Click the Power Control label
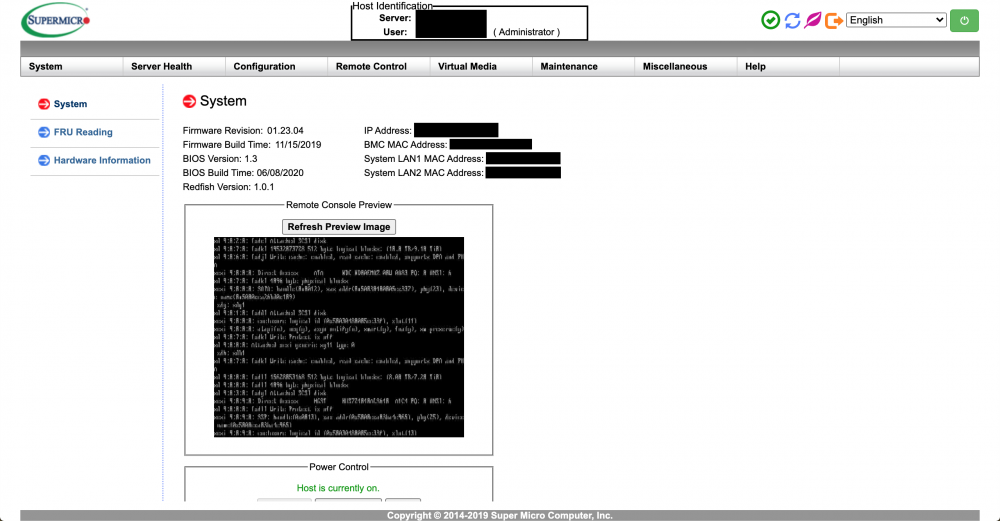The height and width of the screenshot is (521, 1000). (x=339, y=467)
